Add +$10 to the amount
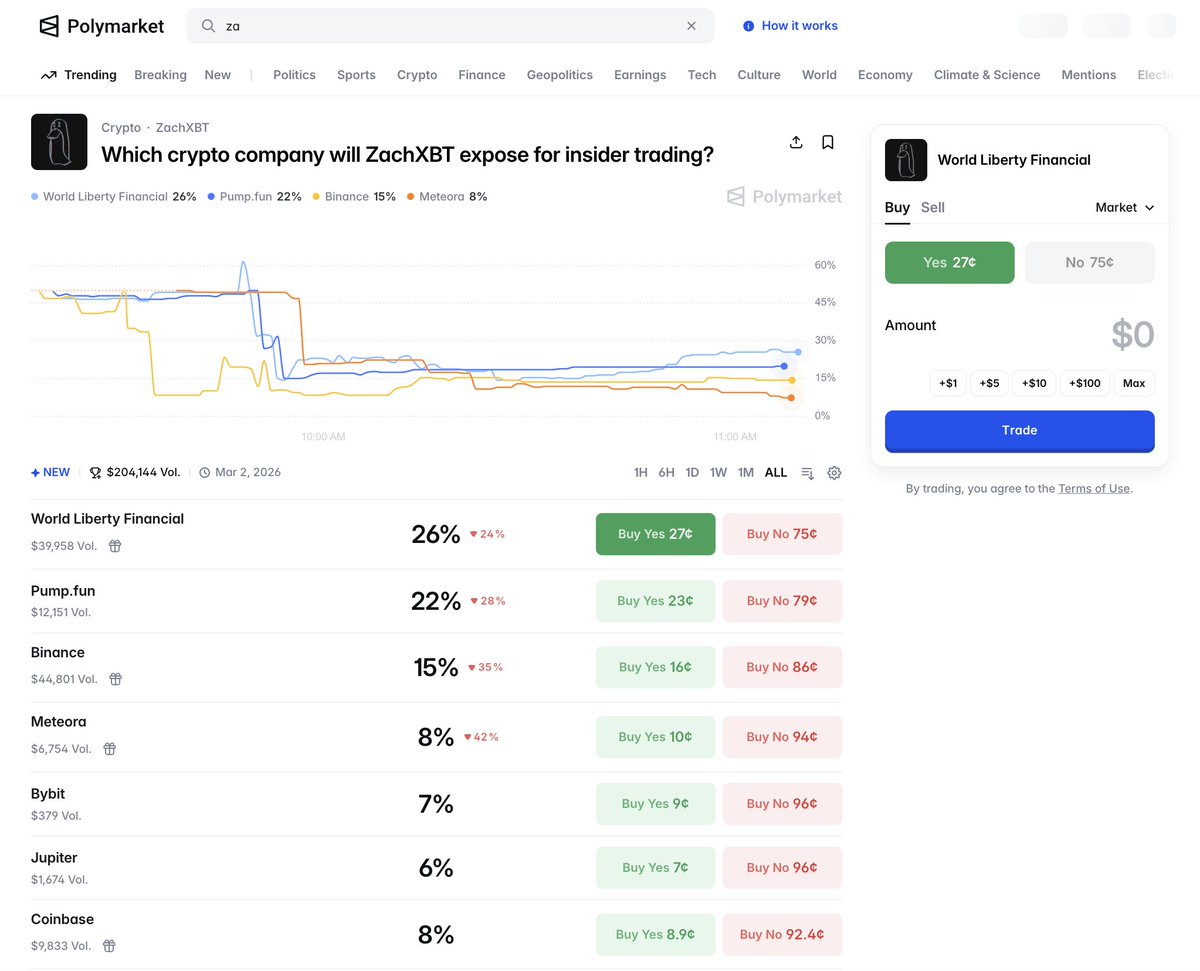The image size is (1200, 971). pos(1034,383)
